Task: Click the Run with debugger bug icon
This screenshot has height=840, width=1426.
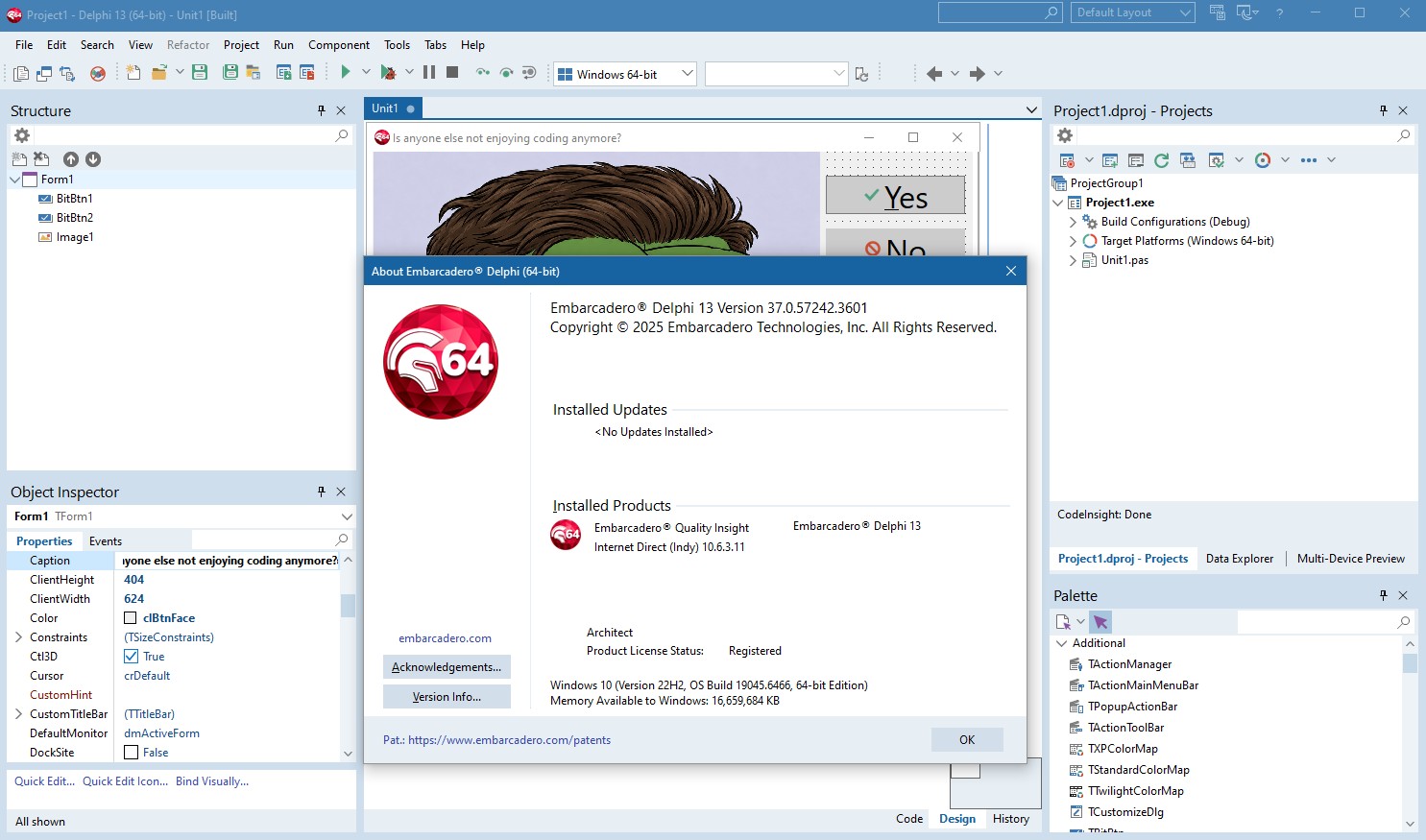Action: pos(387,73)
